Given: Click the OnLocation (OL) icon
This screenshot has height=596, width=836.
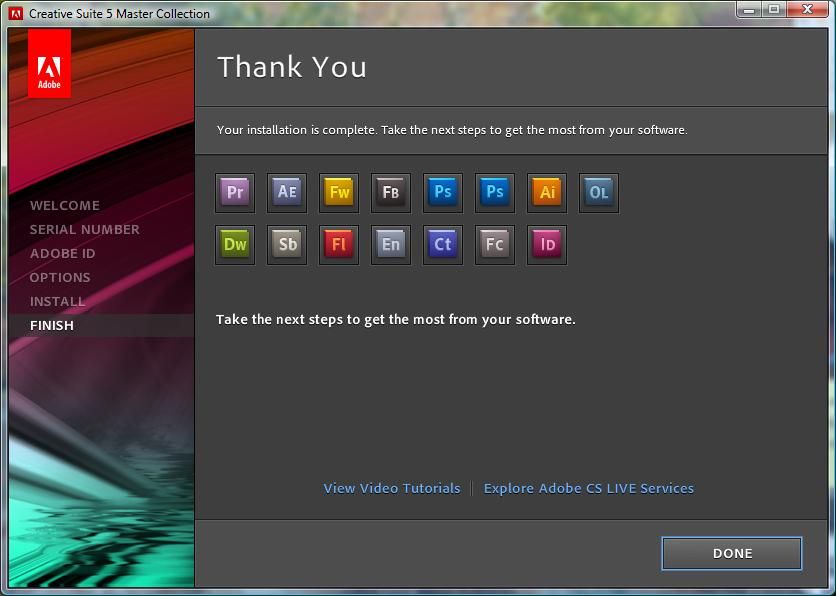Looking at the screenshot, I should pos(599,192).
